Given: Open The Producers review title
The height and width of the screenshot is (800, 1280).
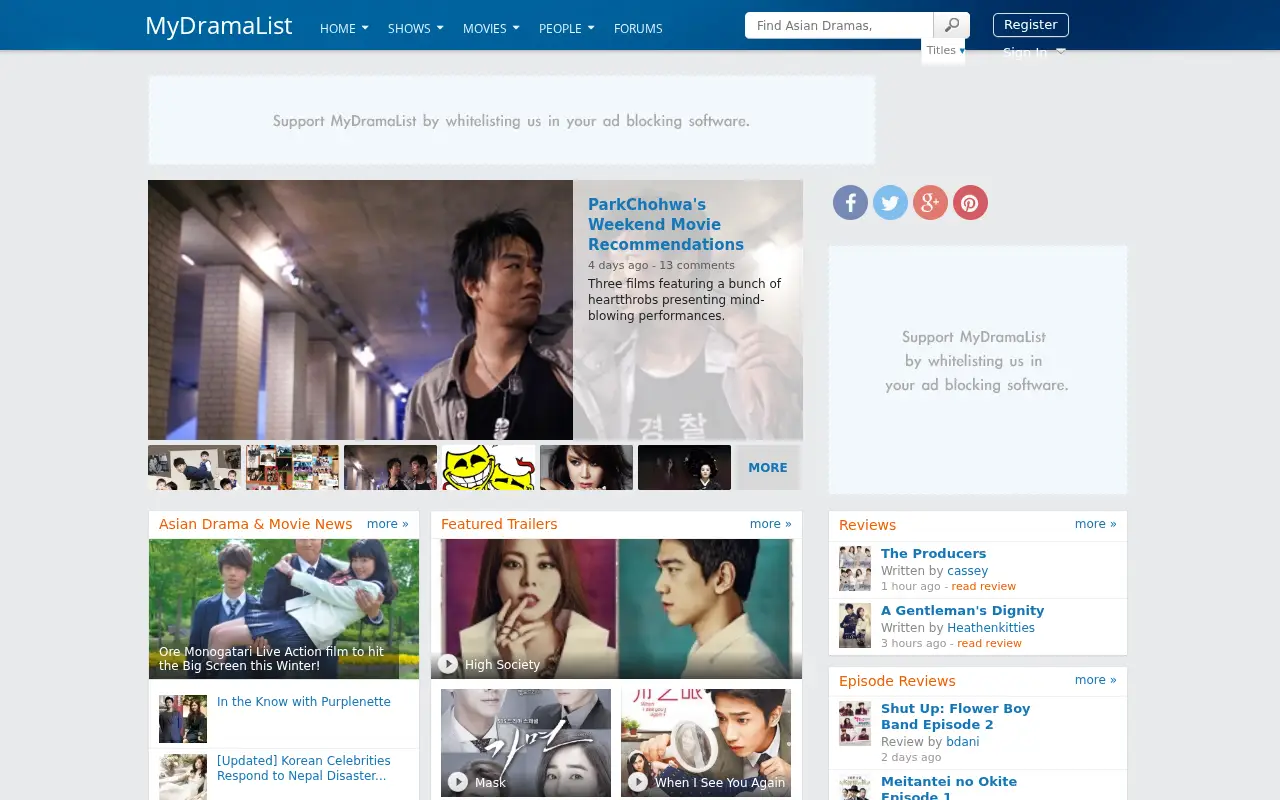Looking at the screenshot, I should [x=933, y=553].
